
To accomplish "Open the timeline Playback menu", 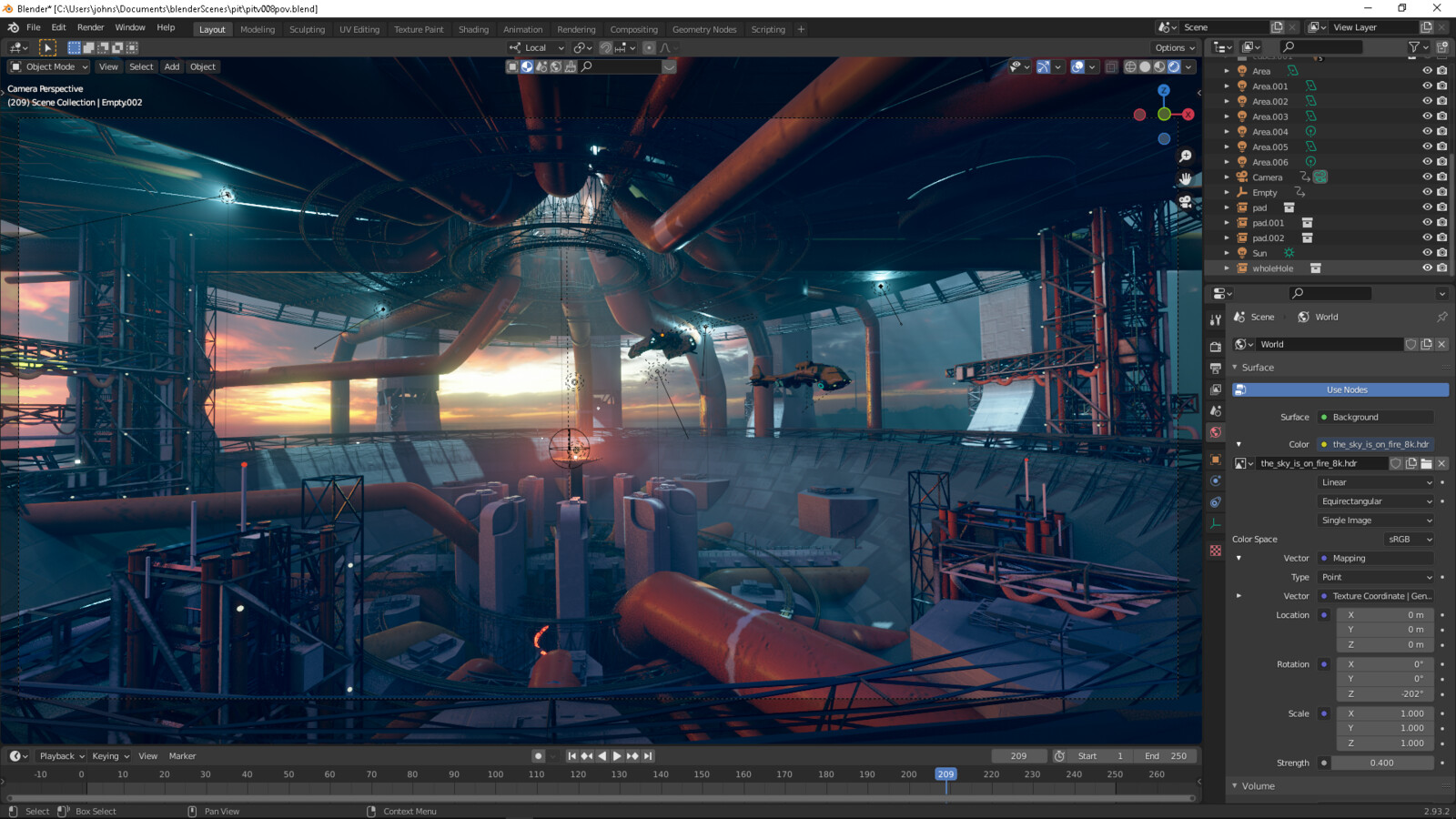I will (x=62, y=756).
